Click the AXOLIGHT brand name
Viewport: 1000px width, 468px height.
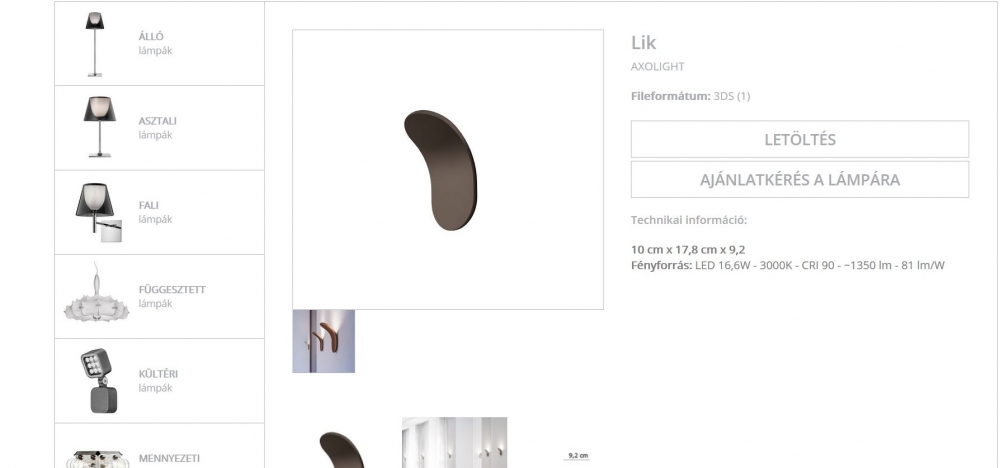658,66
